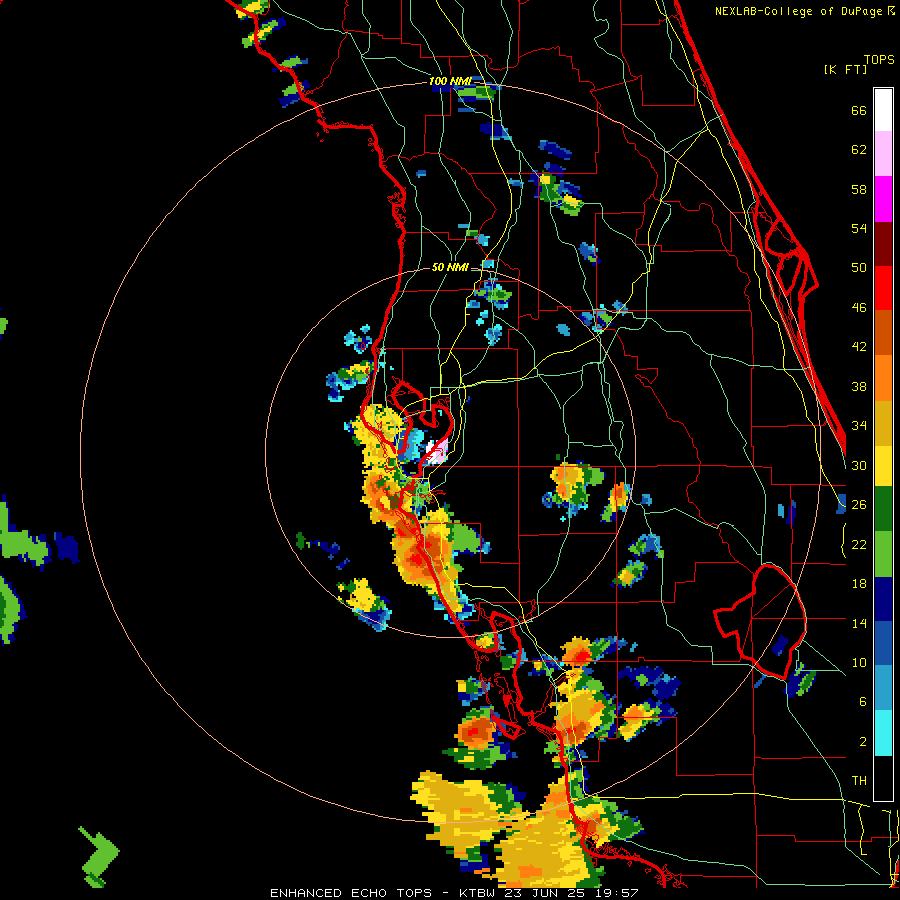Image resolution: width=900 pixels, height=900 pixels.
Task: Click the 58 legend value
Action: 859,189
